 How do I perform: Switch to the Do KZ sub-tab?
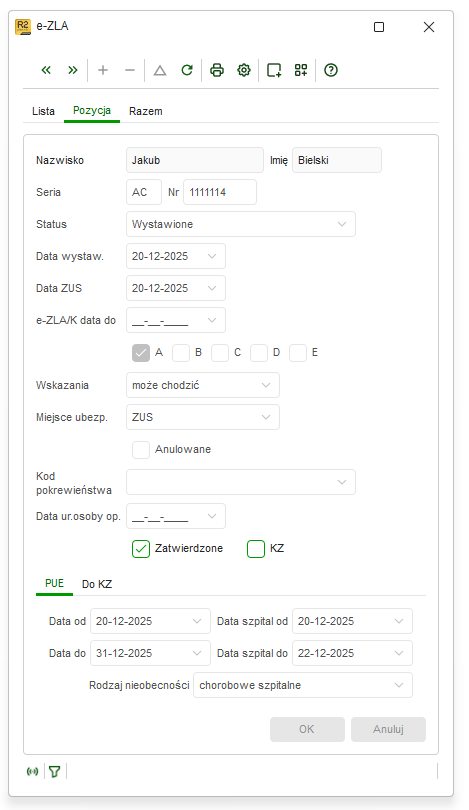click(x=97, y=584)
